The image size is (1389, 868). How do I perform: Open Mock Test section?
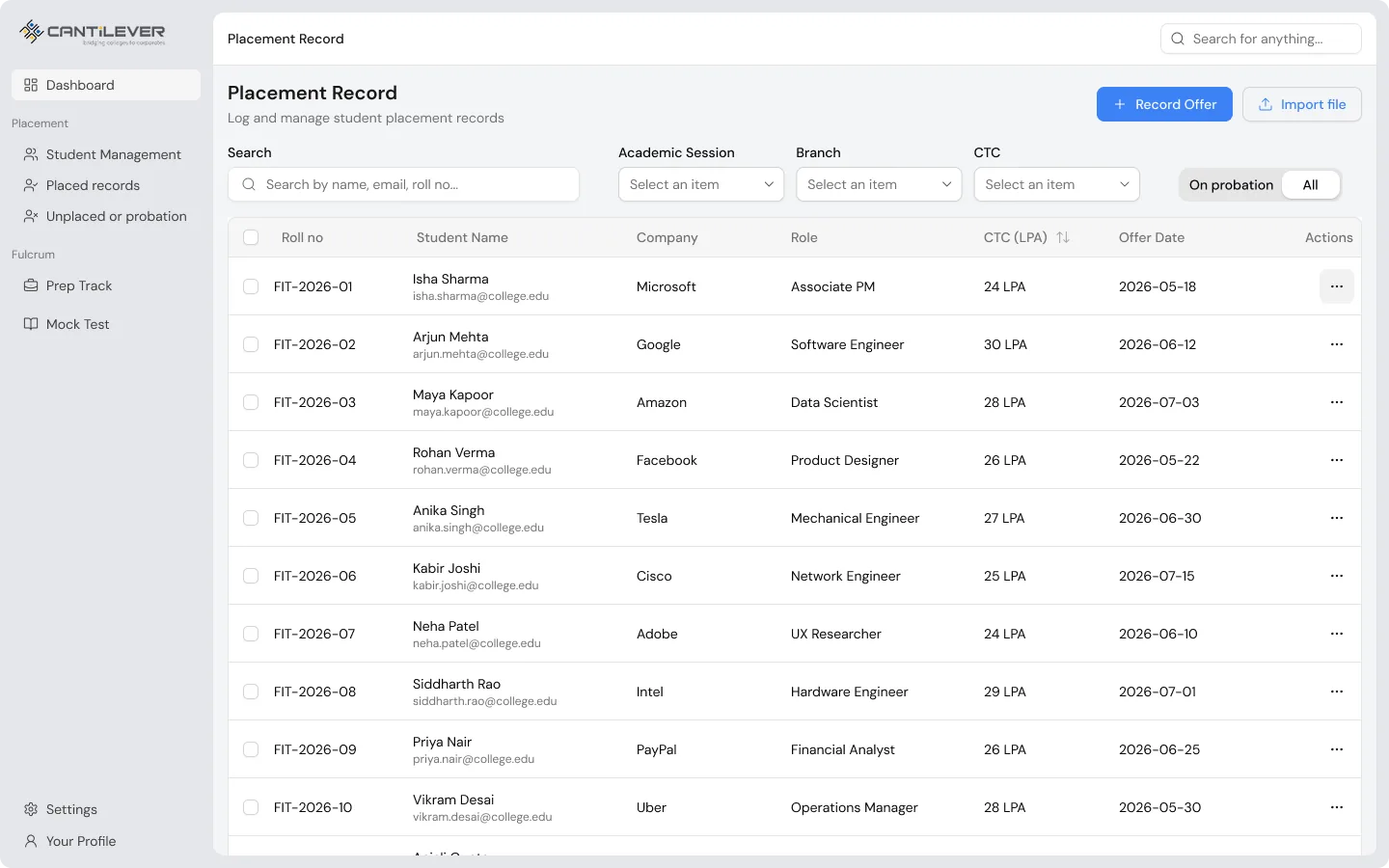point(106,324)
